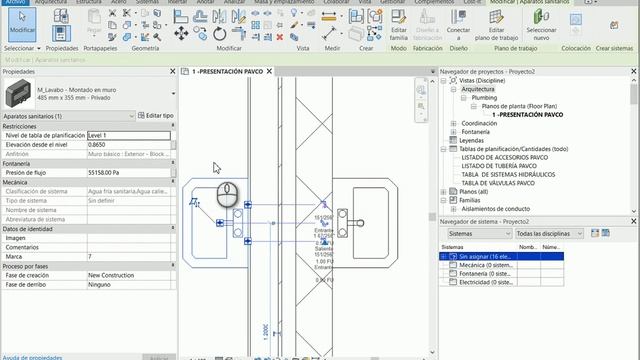Collapse the Vistas (Discipline) tree node

tap(443, 81)
